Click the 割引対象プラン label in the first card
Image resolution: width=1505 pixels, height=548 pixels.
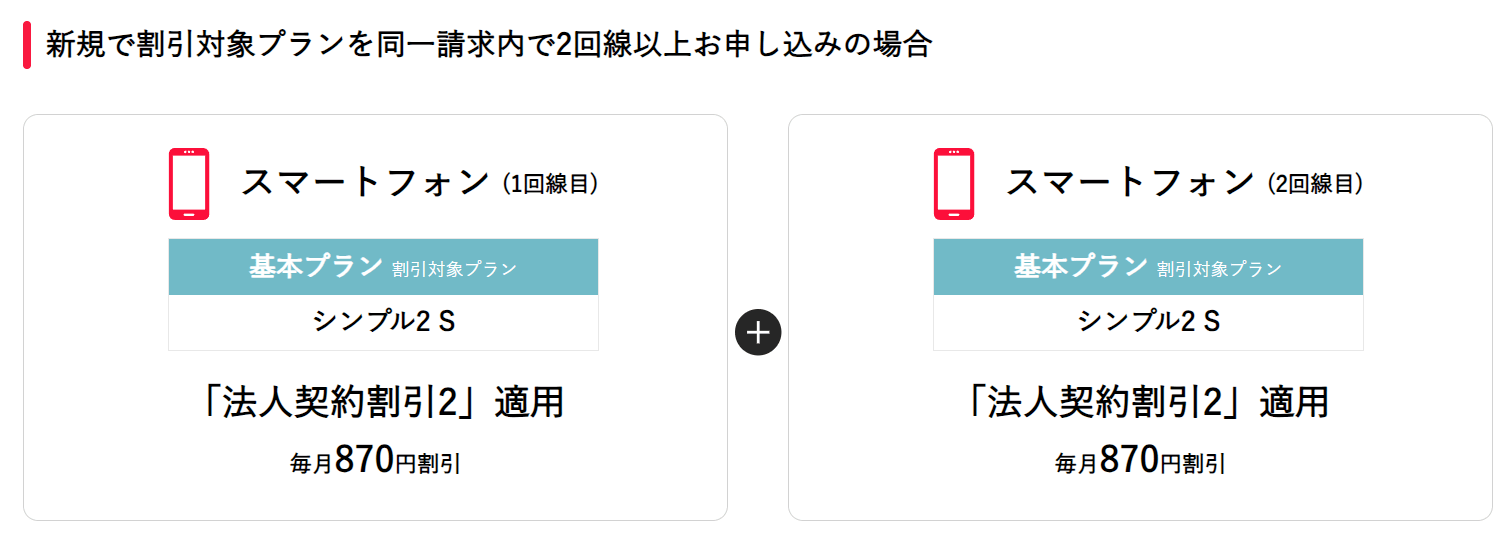point(455,269)
